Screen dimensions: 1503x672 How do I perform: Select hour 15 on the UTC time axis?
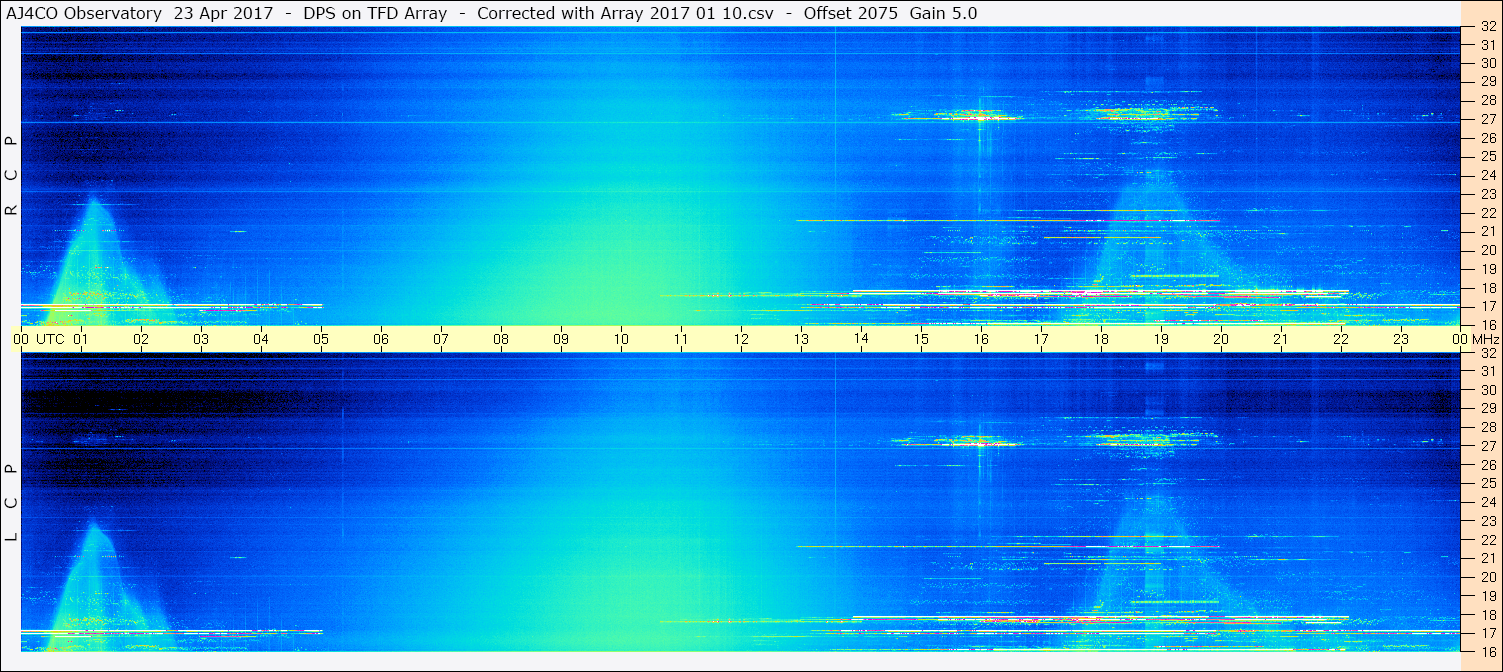[x=921, y=339]
